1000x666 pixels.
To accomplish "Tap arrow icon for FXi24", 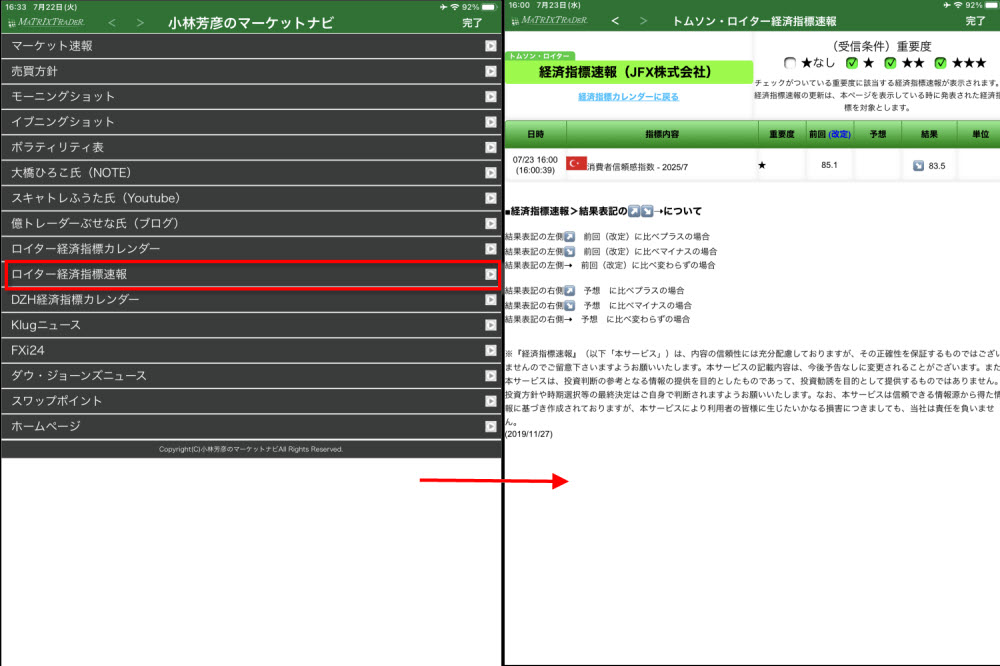I will pyautogui.click(x=490, y=350).
